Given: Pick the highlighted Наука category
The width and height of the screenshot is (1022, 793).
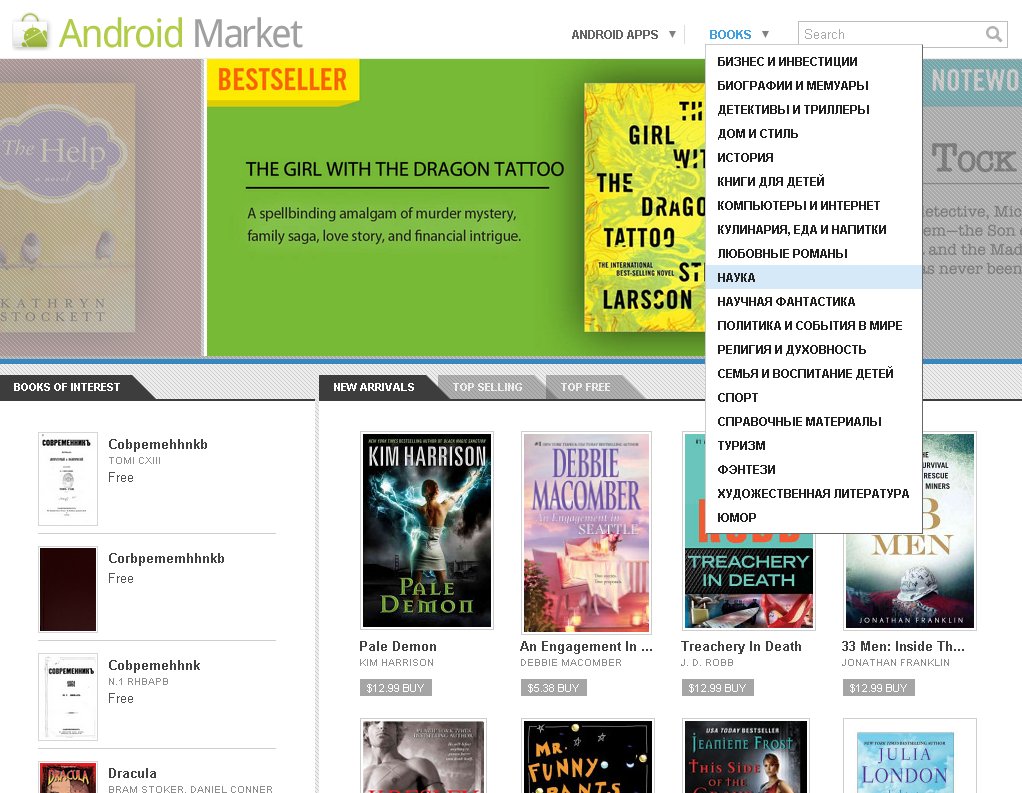Looking at the screenshot, I should pyautogui.click(x=813, y=278).
